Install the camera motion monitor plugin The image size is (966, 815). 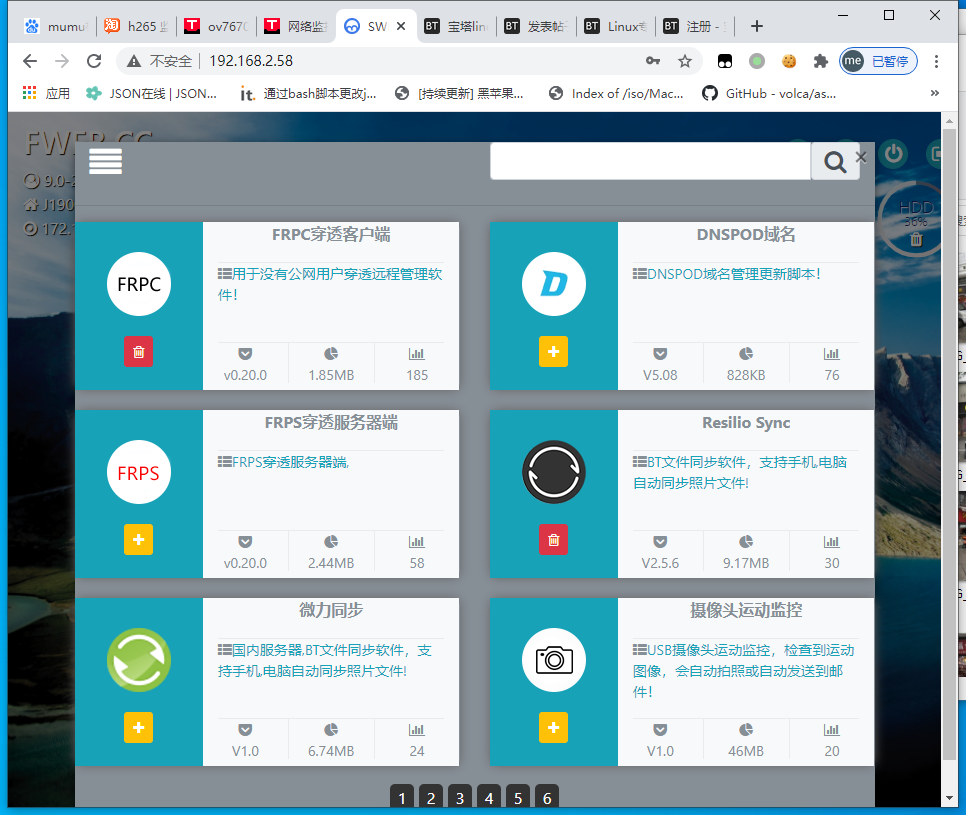tap(553, 728)
